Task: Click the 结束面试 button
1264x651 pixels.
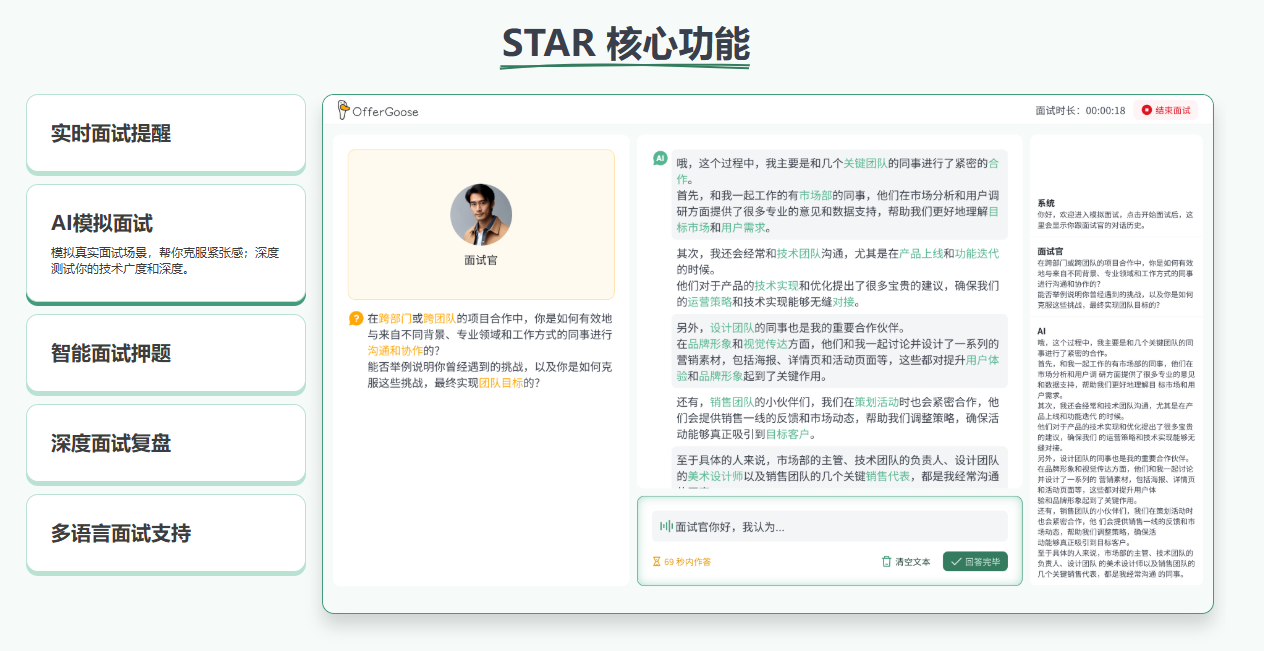Action: [x=1166, y=110]
